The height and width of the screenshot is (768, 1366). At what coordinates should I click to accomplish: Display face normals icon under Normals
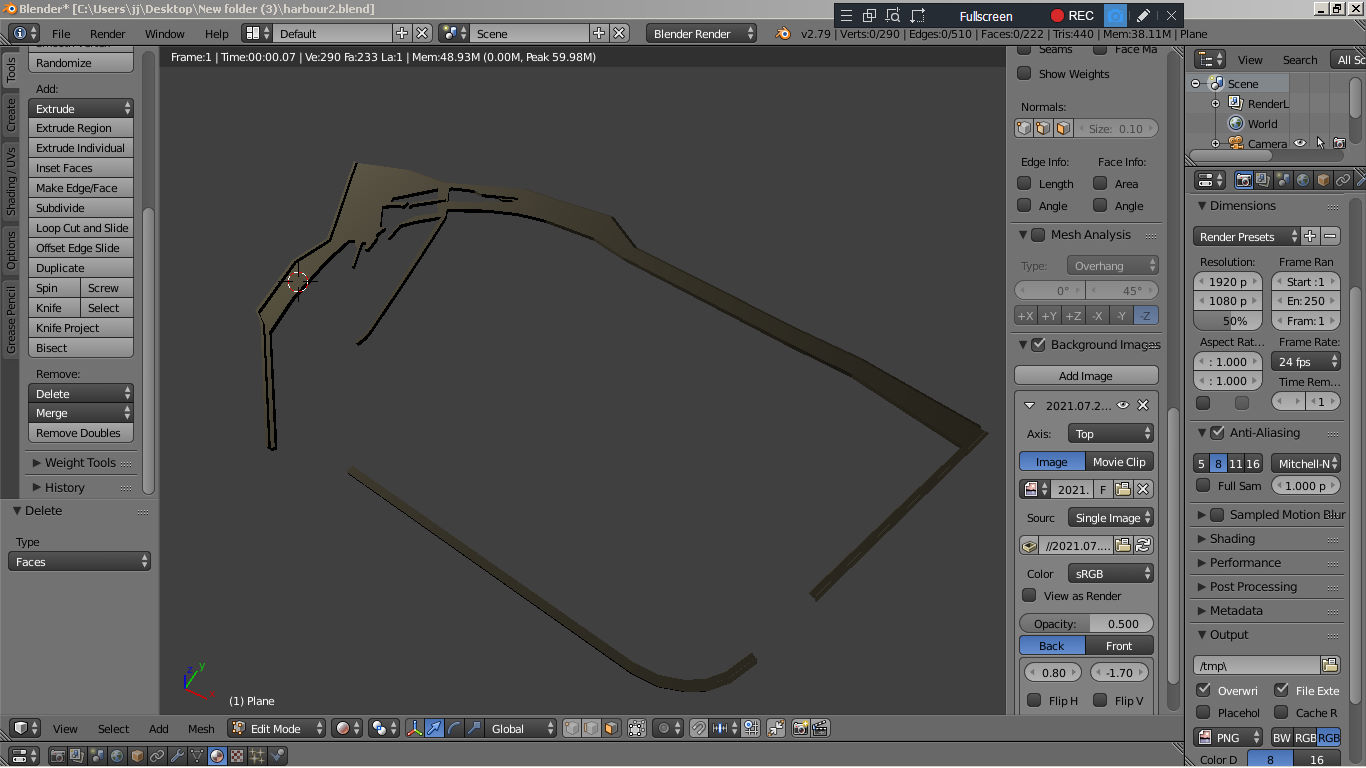coord(1063,128)
